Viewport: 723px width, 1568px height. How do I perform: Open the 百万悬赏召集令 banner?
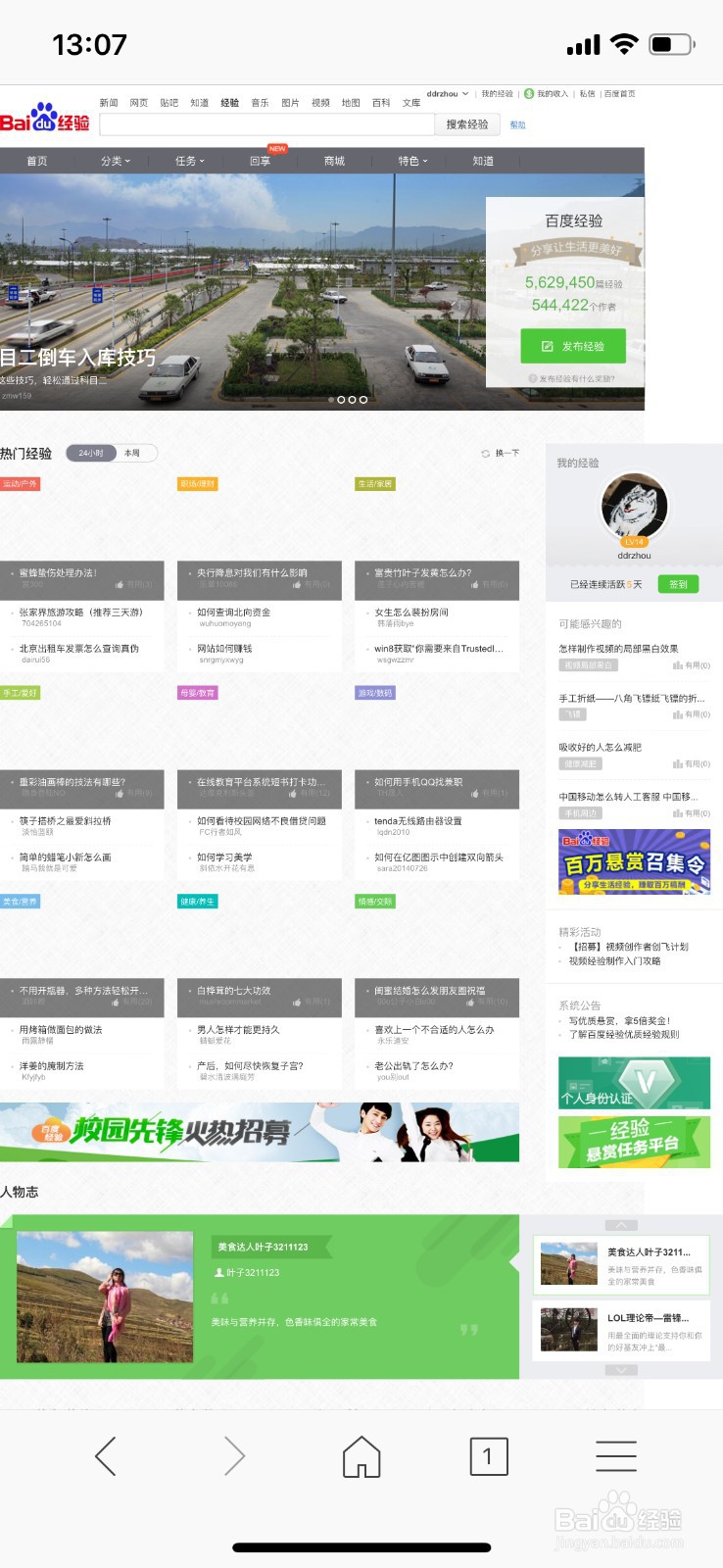click(634, 862)
